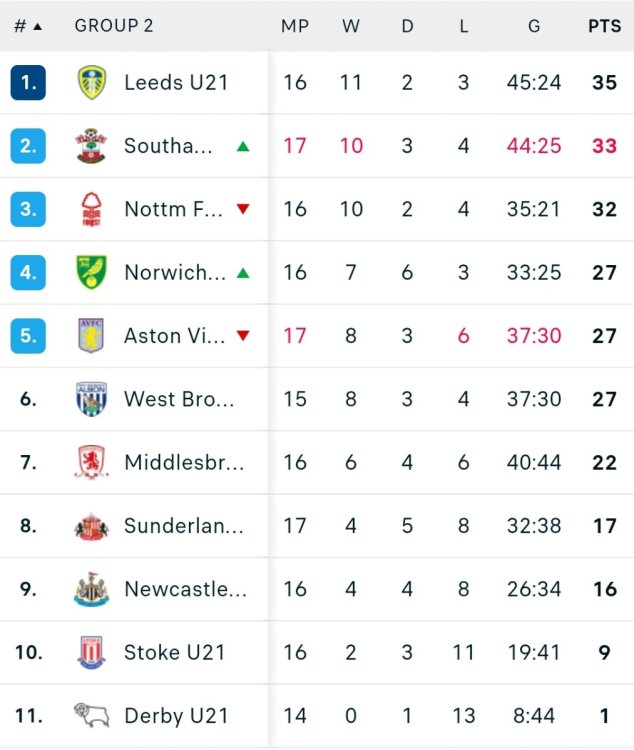Click the Middlesbrough club crest icon
The width and height of the screenshot is (634, 750).
(x=92, y=462)
